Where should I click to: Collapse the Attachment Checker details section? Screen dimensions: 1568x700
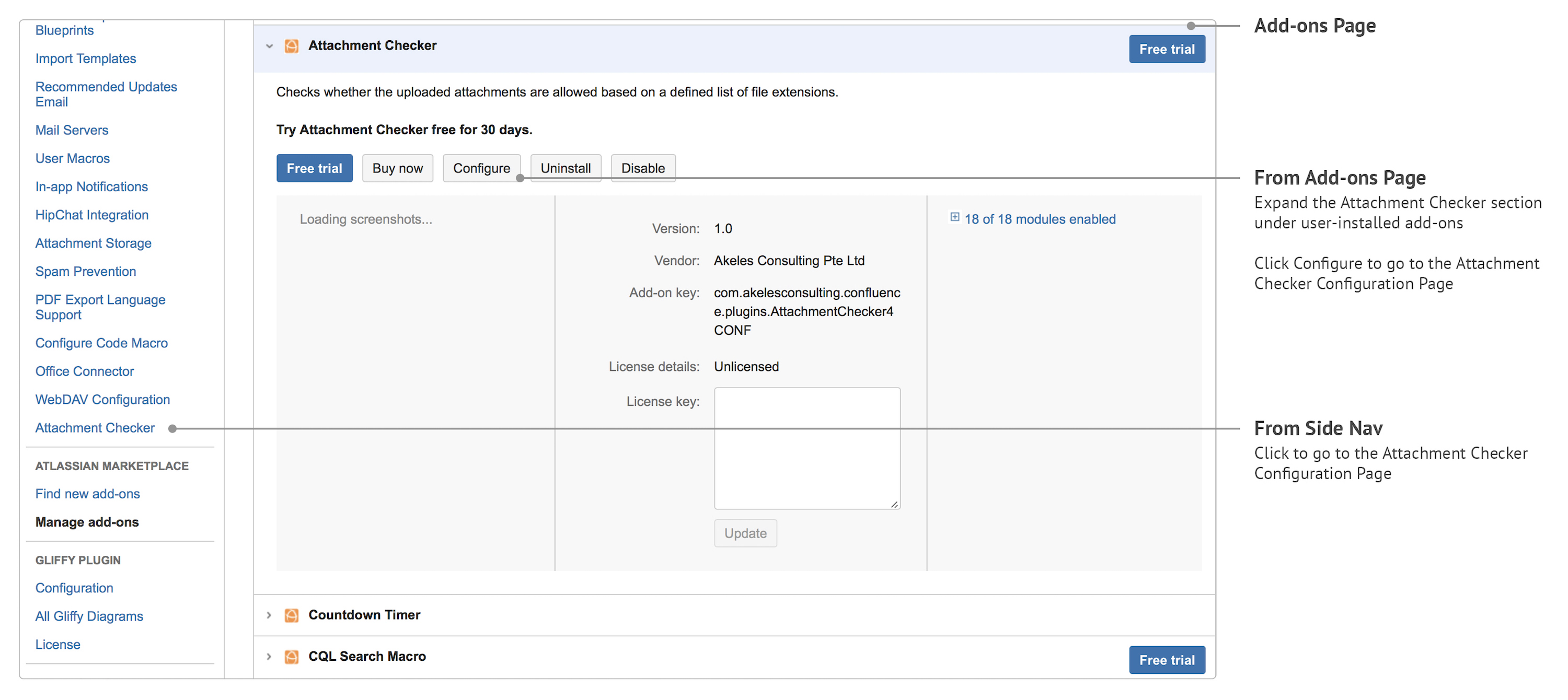coord(269,46)
